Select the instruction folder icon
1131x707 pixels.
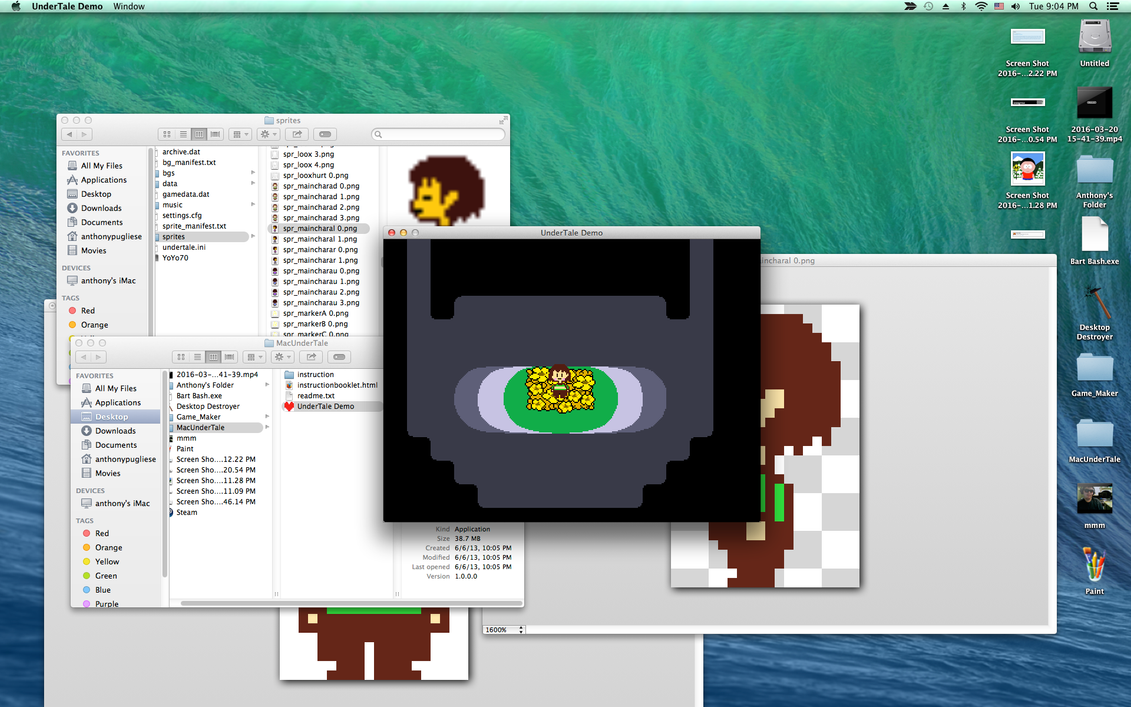289,374
